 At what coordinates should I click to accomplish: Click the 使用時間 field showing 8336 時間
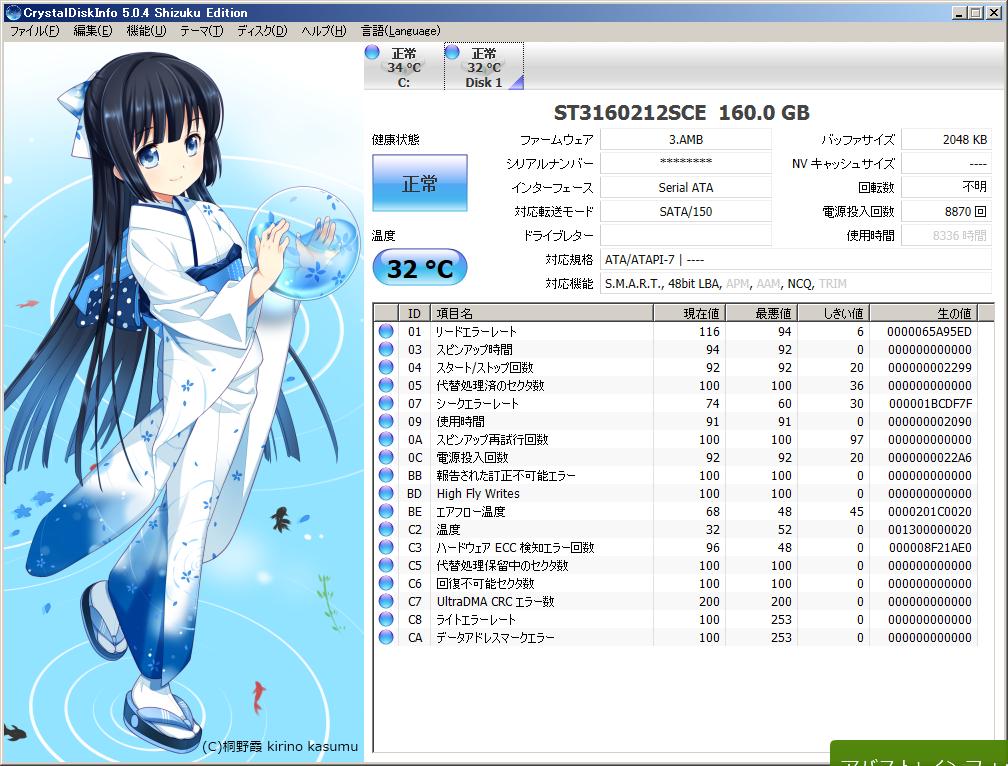click(x=946, y=235)
